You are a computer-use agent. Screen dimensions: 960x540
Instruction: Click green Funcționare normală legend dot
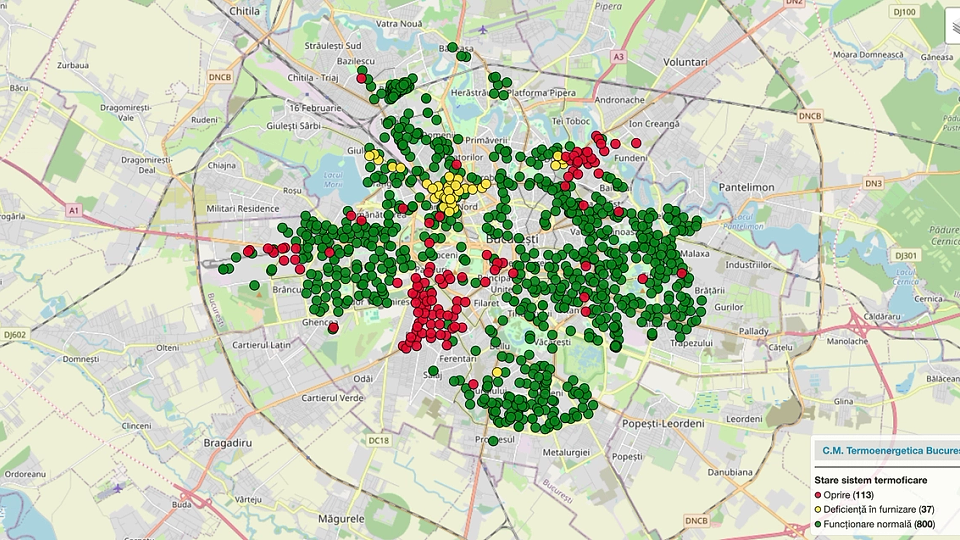point(818,525)
